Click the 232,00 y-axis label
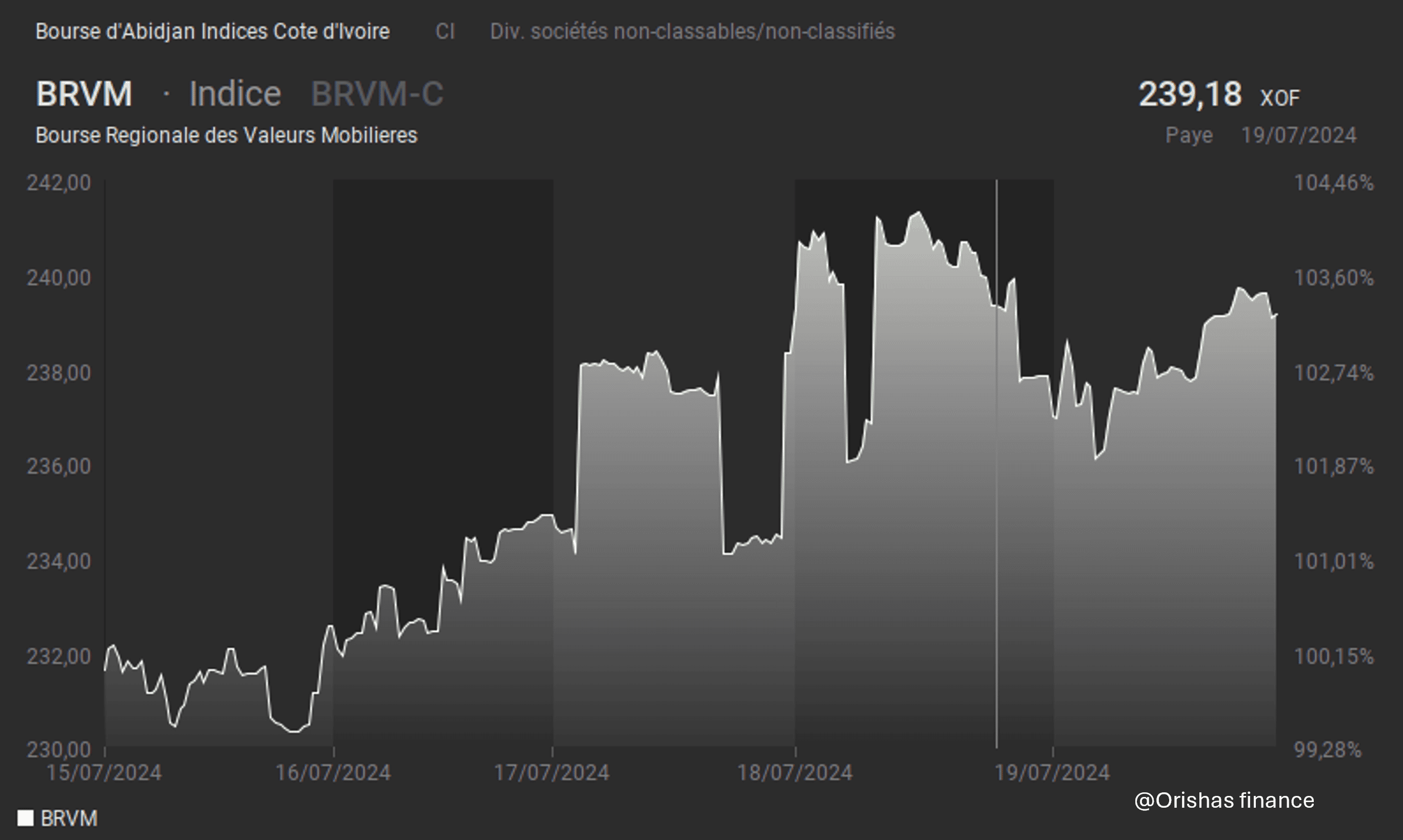 (x=59, y=657)
